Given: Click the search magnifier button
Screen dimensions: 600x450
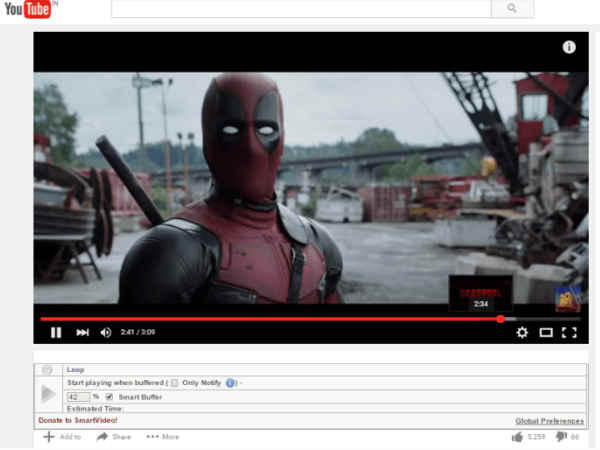Looking at the screenshot, I should 512,8.
